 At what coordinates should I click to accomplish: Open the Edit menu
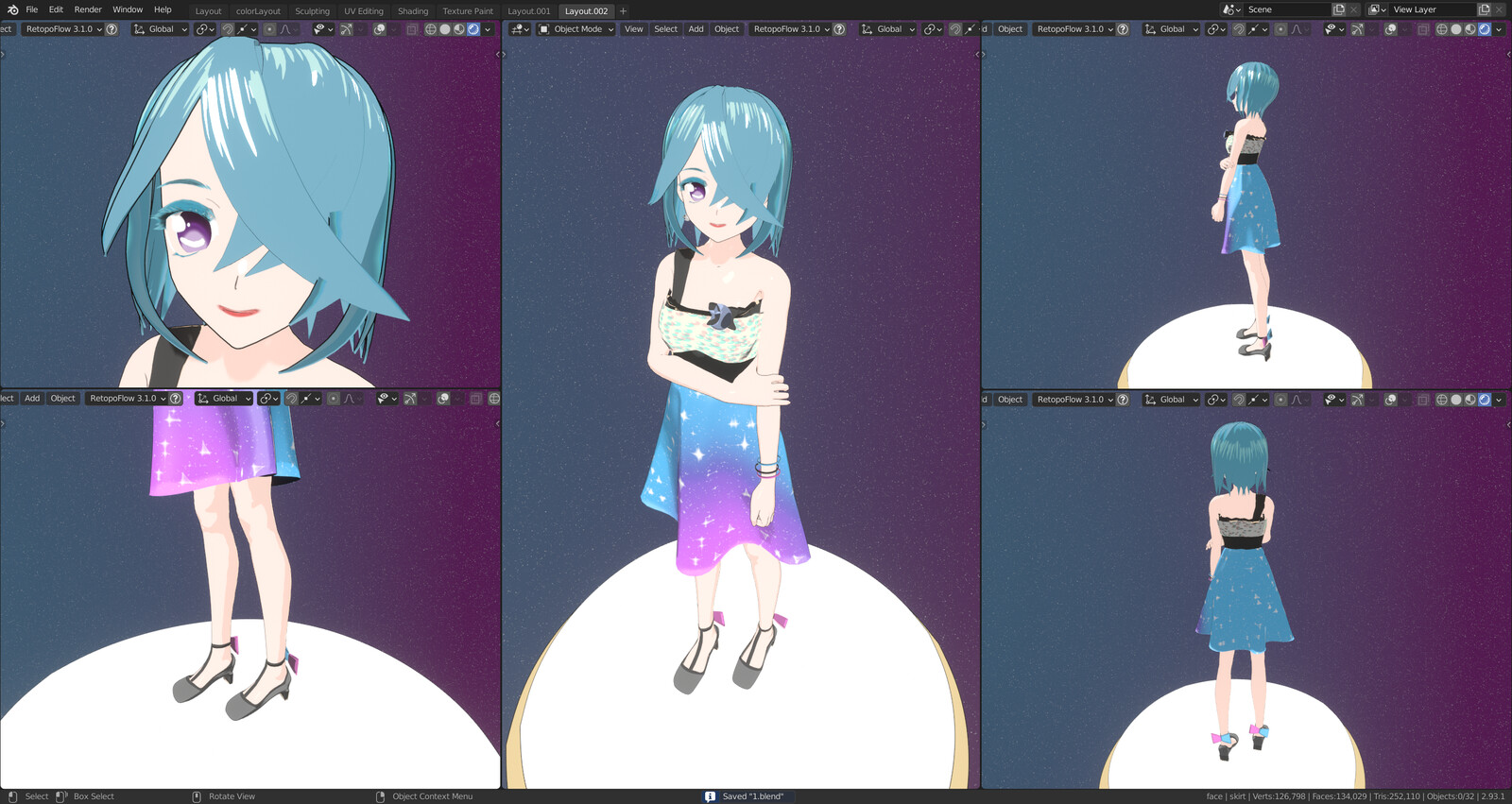click(56, 9)
